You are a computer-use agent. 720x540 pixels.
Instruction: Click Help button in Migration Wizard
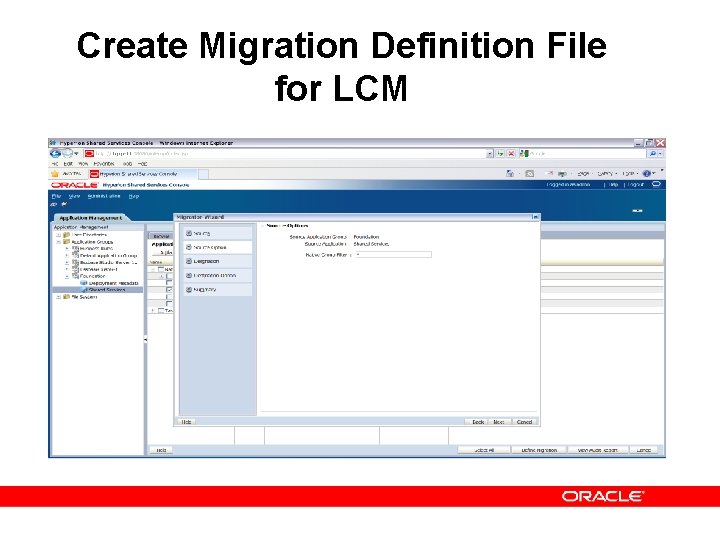pos(186,422)
